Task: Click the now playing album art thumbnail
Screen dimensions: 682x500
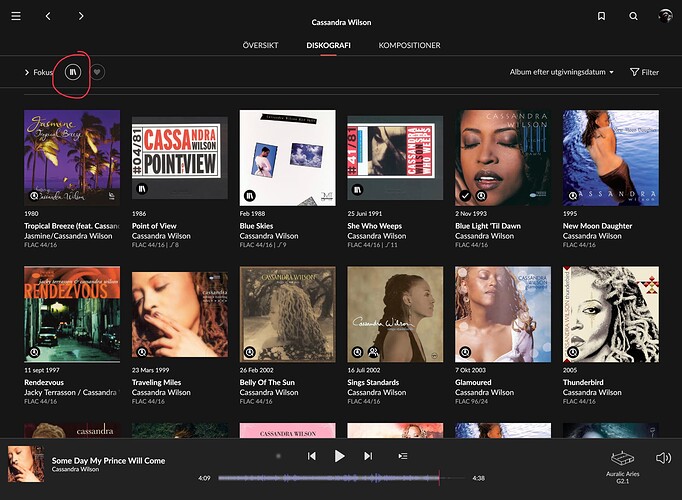Action: [26, 463]
